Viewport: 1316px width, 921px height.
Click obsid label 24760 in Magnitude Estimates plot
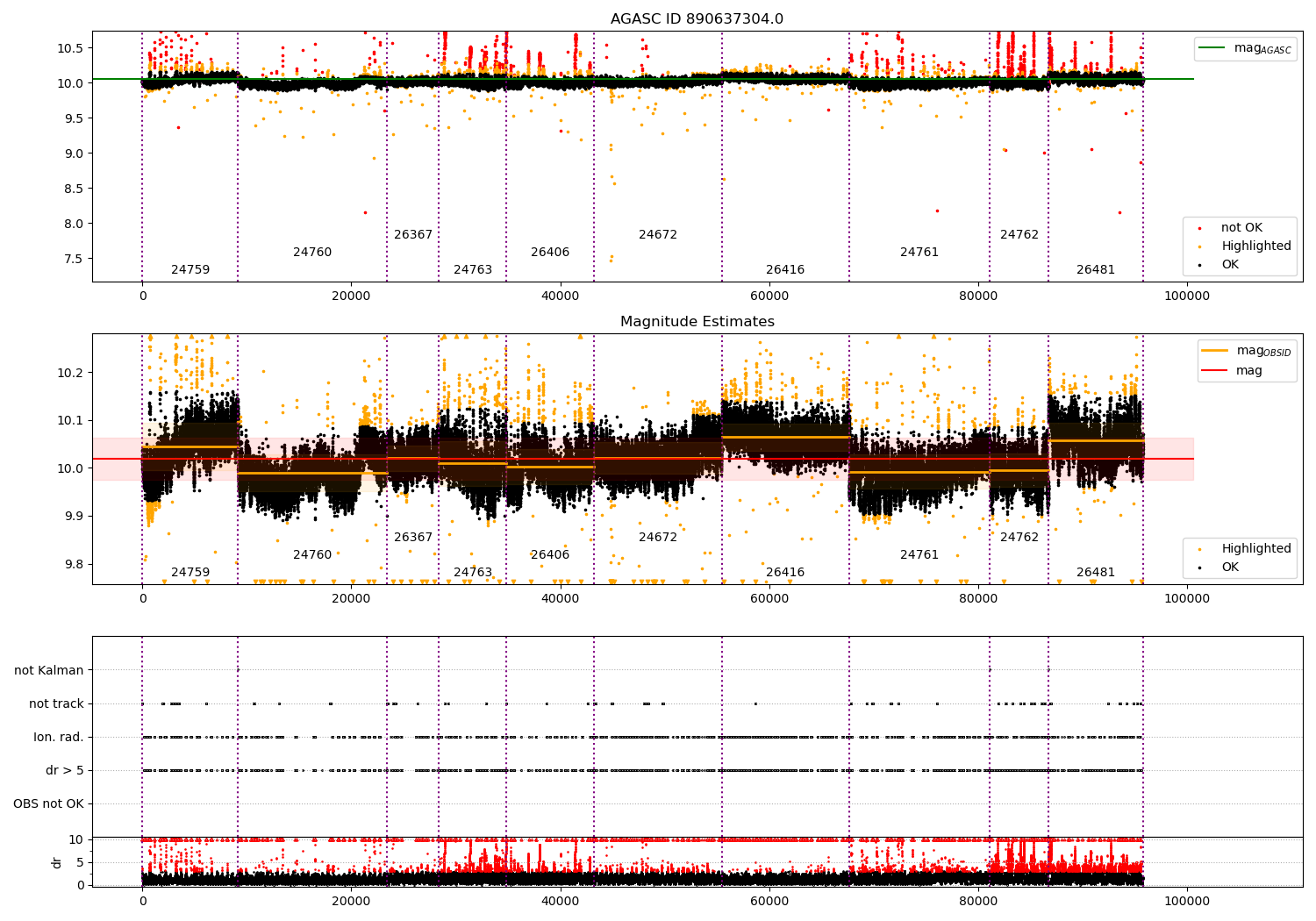click(312, 555)
